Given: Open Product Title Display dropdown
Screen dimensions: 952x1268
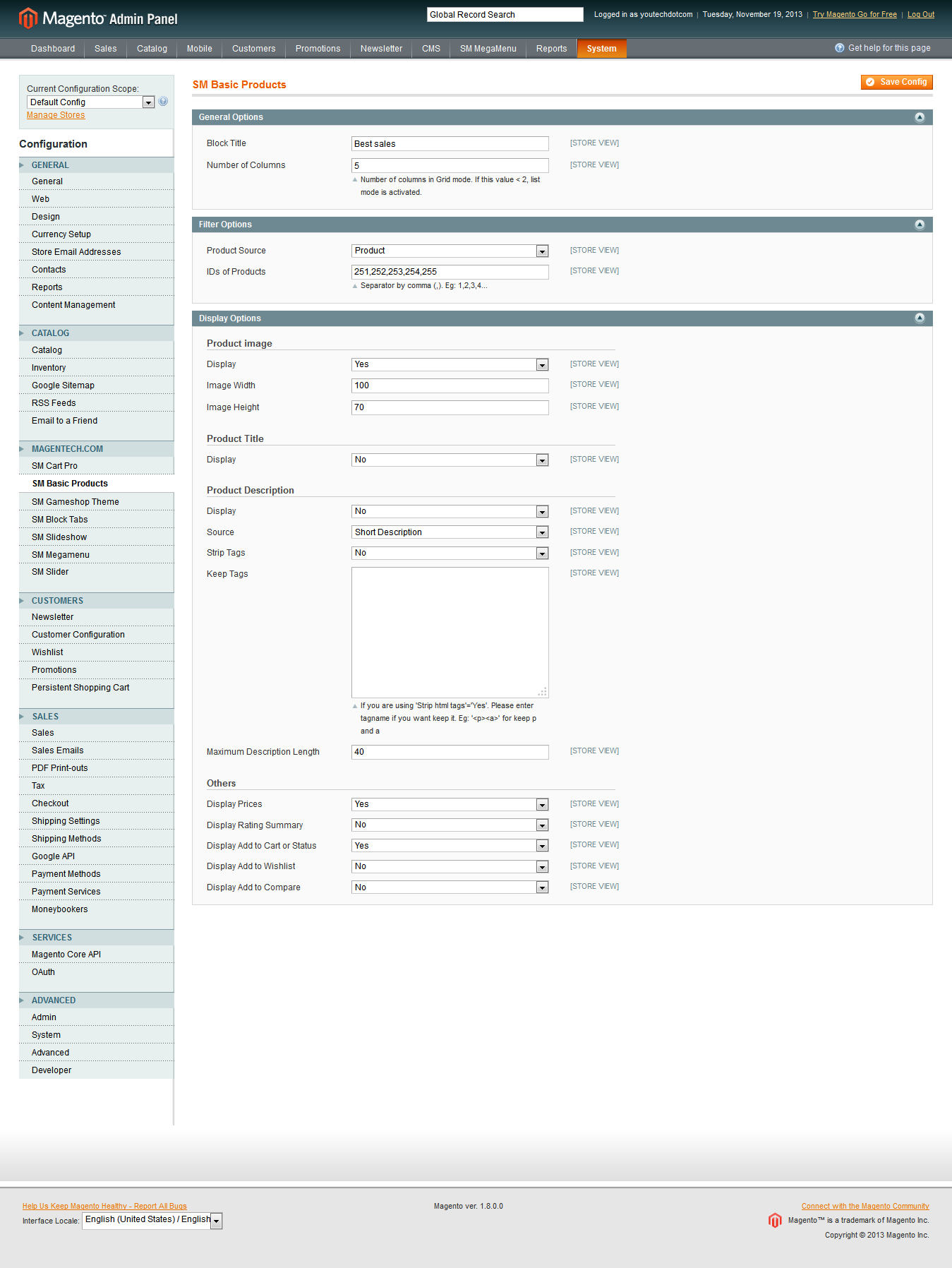Looking at the screenshot, I should (x=450, y=460).
